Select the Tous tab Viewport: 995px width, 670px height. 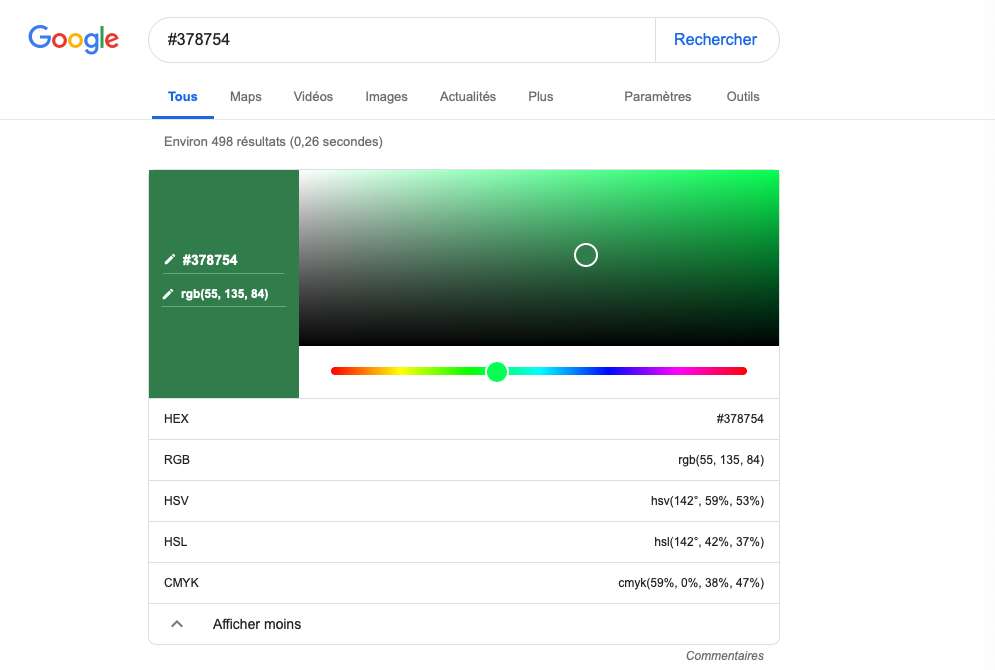click(182, 97)
